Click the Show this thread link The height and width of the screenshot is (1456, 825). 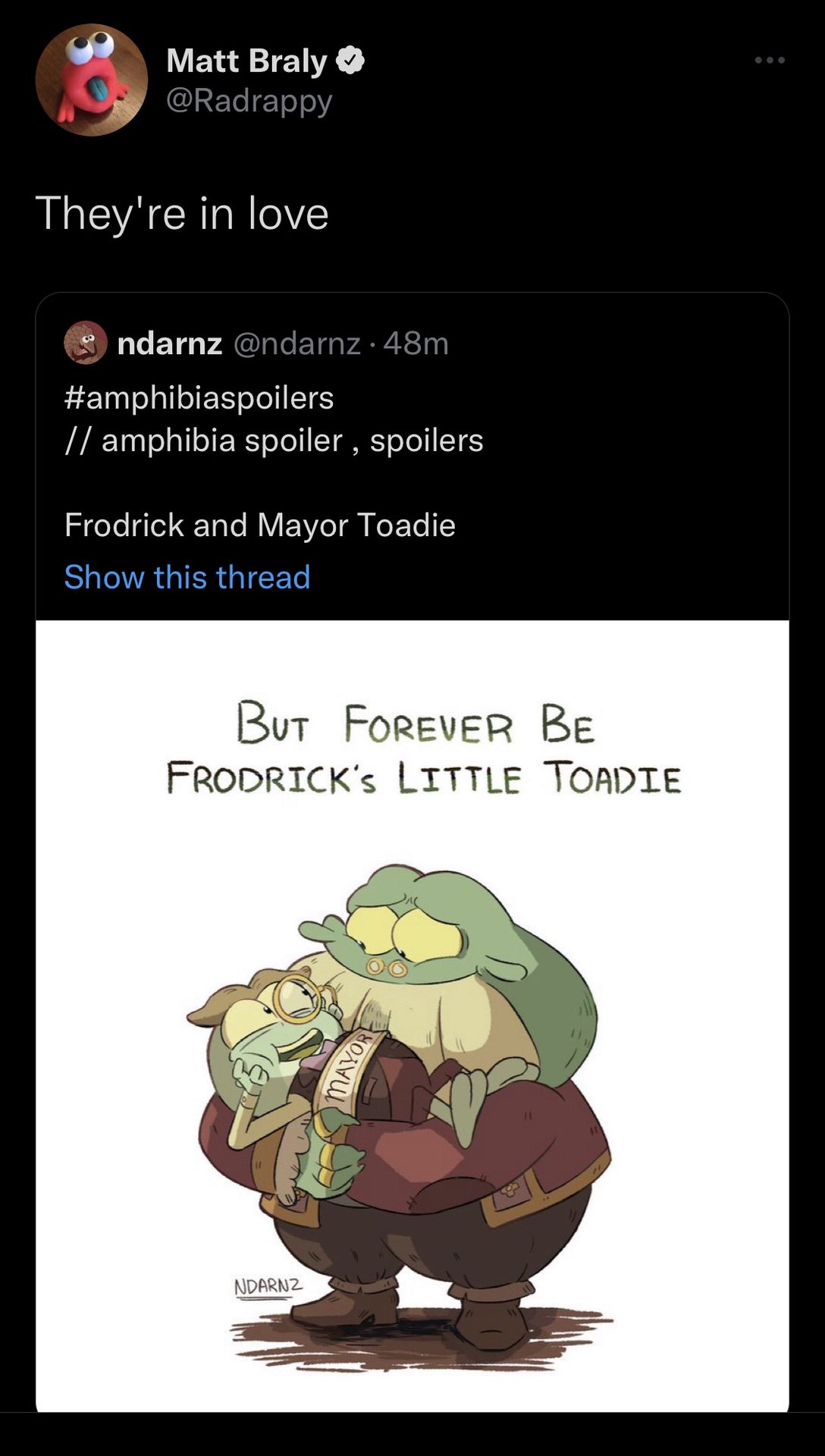[x=187, y=577]
